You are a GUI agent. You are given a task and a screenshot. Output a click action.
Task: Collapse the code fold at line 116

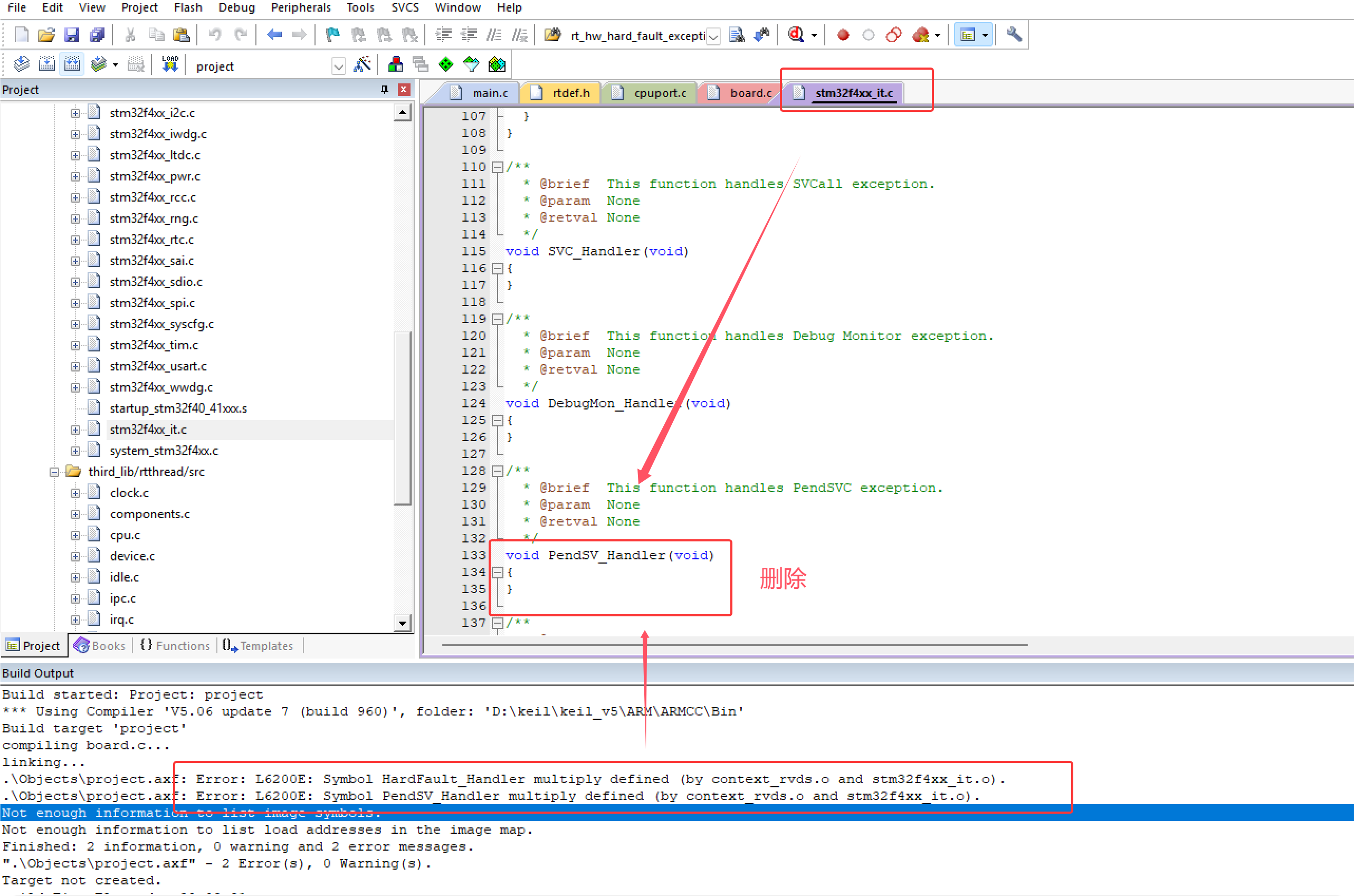pos(497,269)
